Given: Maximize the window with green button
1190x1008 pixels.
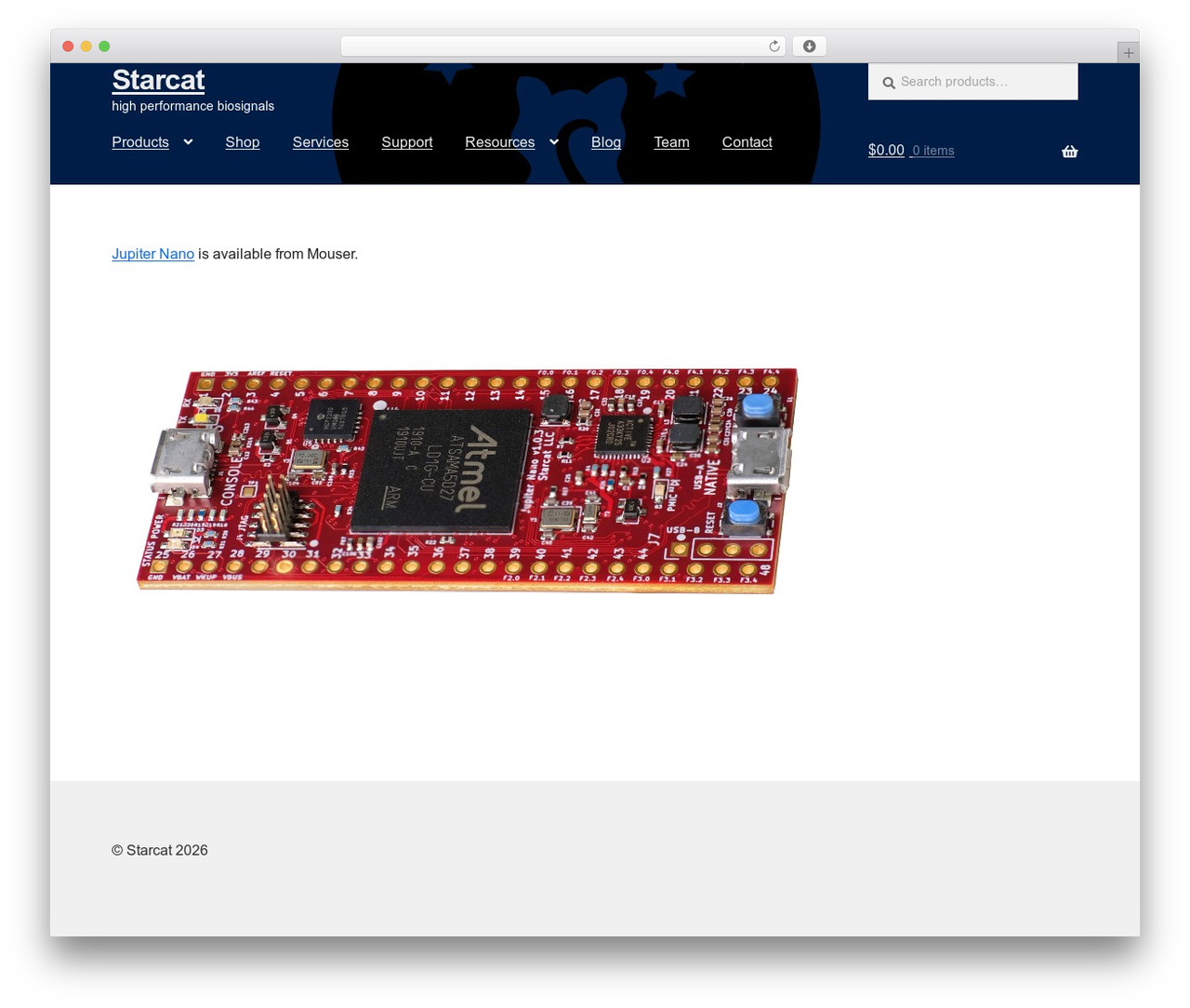Looking at the screenshot, I should pos(104,46).
